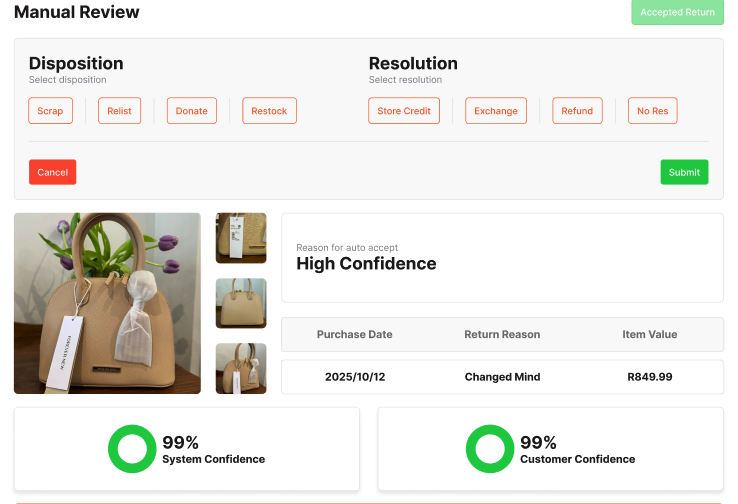The width and height of the screenshot is (738, 504).
Task: Choose Relist as disposition
Action: click(120, 111)
